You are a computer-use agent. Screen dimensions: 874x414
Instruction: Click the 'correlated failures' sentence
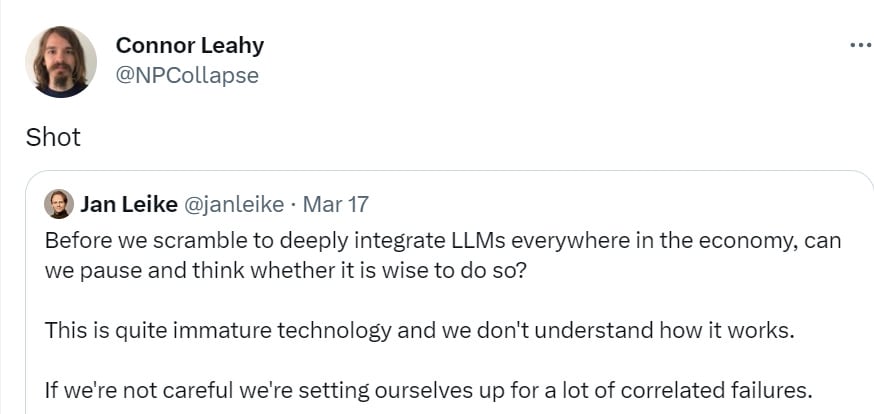(427, 391)
